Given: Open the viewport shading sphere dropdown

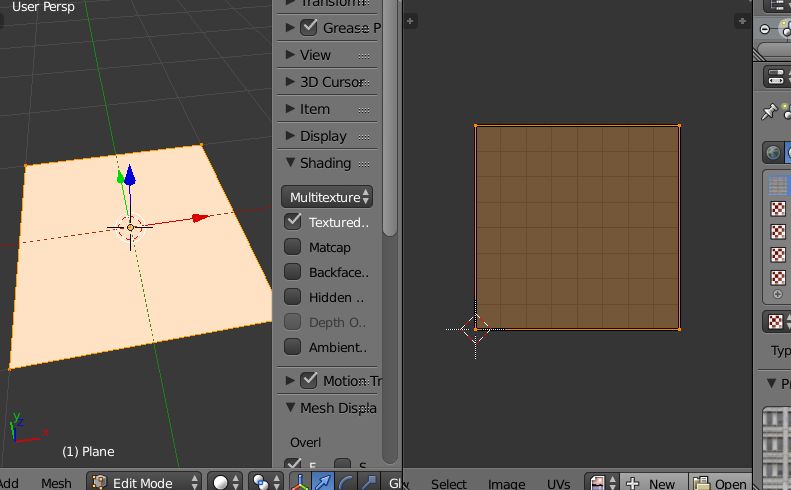Looking at the screenshot, I should coord(225,482).
